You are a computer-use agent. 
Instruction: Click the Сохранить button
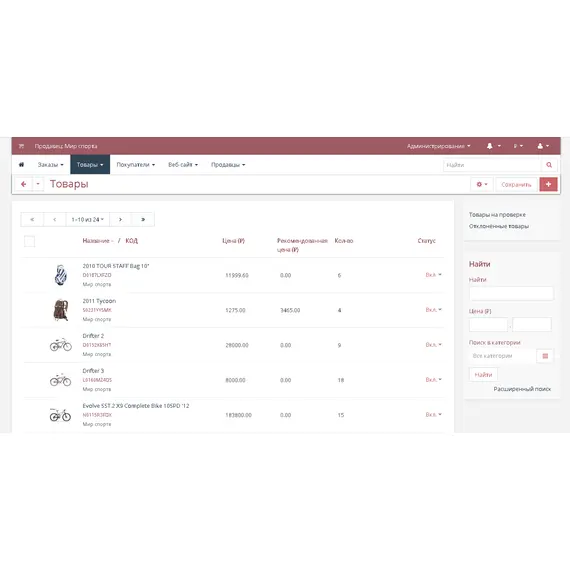(x=516, y=185)
